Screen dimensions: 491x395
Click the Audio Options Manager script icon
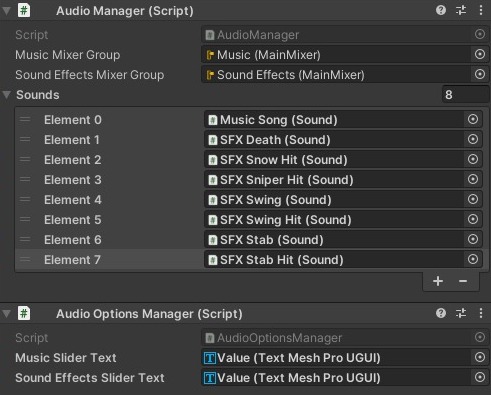pyautogui.click(x=24, y=313)
